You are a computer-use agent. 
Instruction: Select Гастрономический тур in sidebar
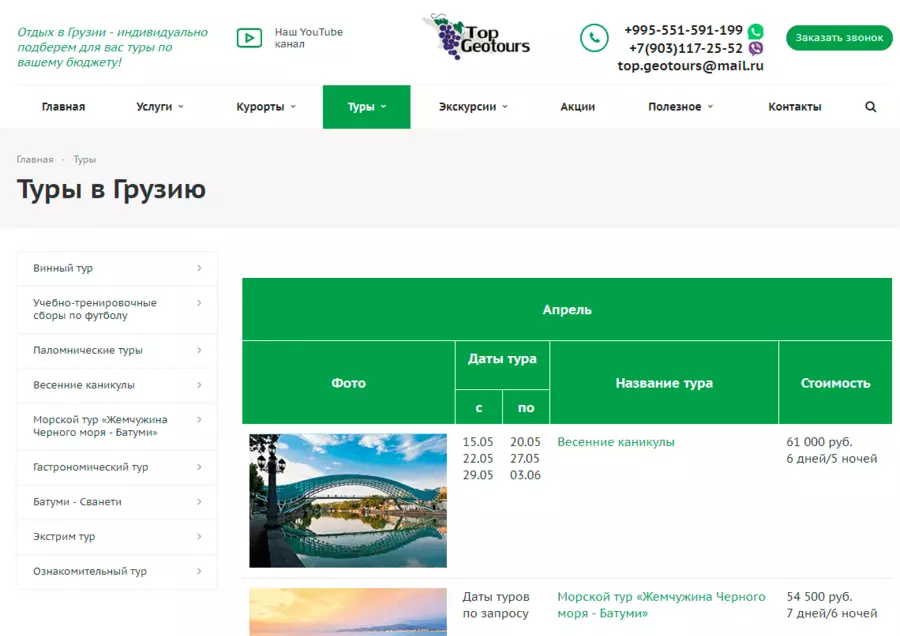[x=117, y=467]
